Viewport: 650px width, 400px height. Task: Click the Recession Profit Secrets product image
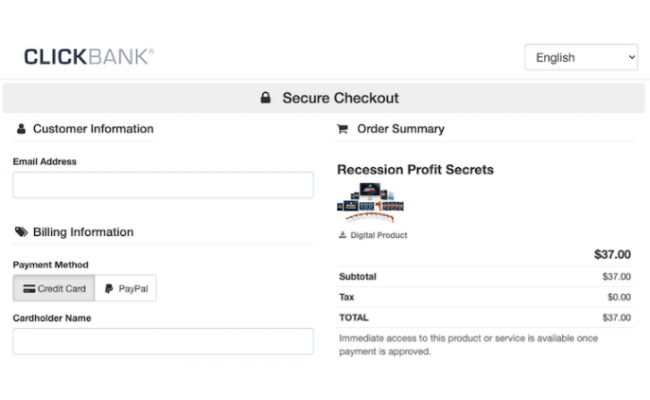(x=370, y=203)
